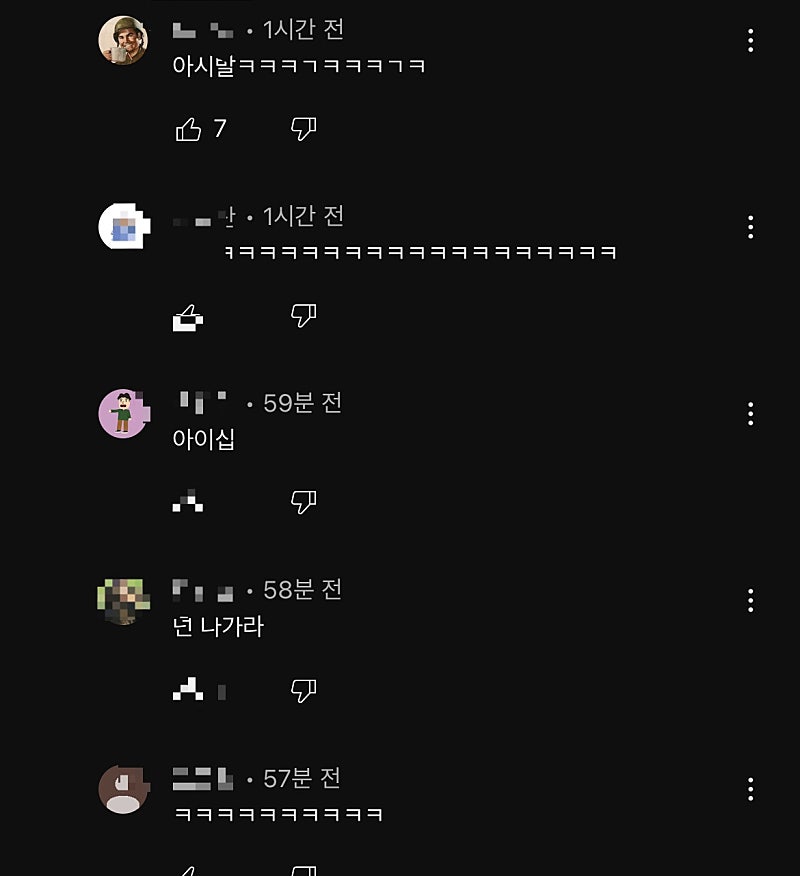Open options for the 57분 전 comment

pyautogui.click(x=750, y=788)
